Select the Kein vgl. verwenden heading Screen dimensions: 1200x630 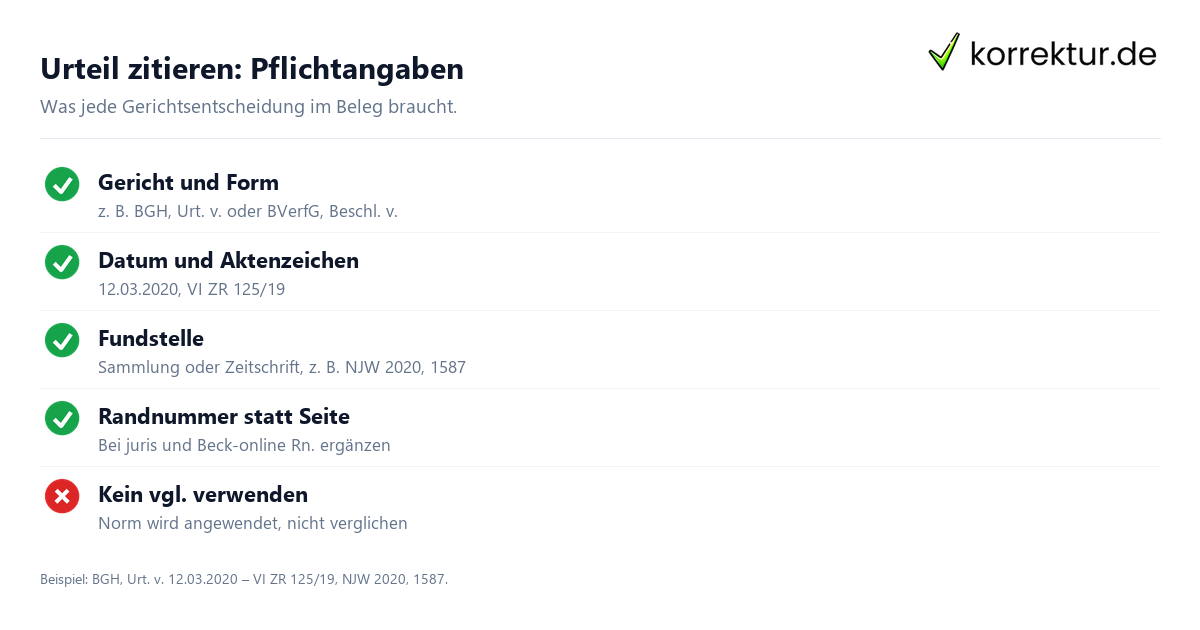pyautogui.click(x=203, y=494)
